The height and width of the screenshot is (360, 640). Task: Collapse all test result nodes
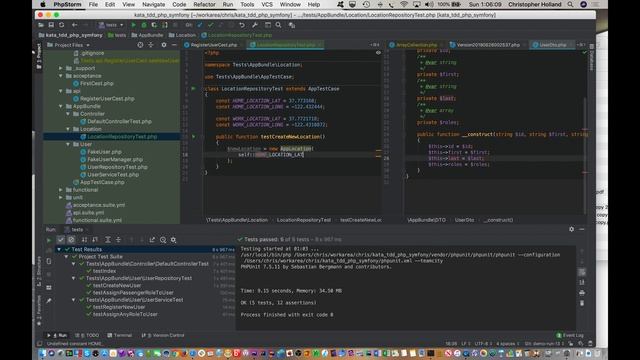[118, 240]
